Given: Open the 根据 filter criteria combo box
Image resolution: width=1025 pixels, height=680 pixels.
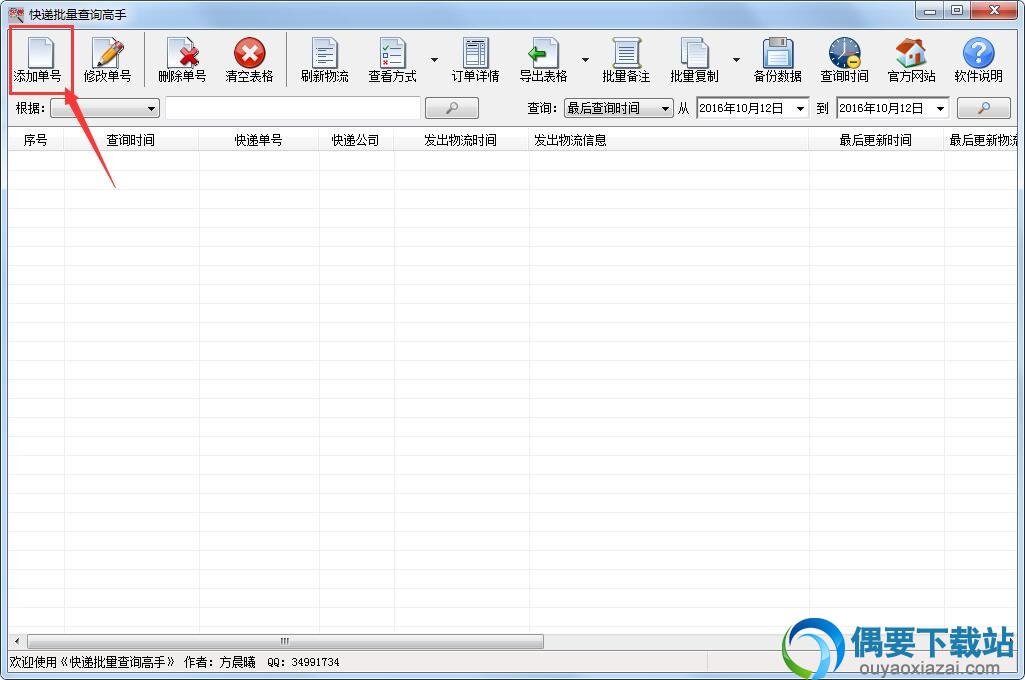Looking at the screenshot, I should [x=105, y=109].
